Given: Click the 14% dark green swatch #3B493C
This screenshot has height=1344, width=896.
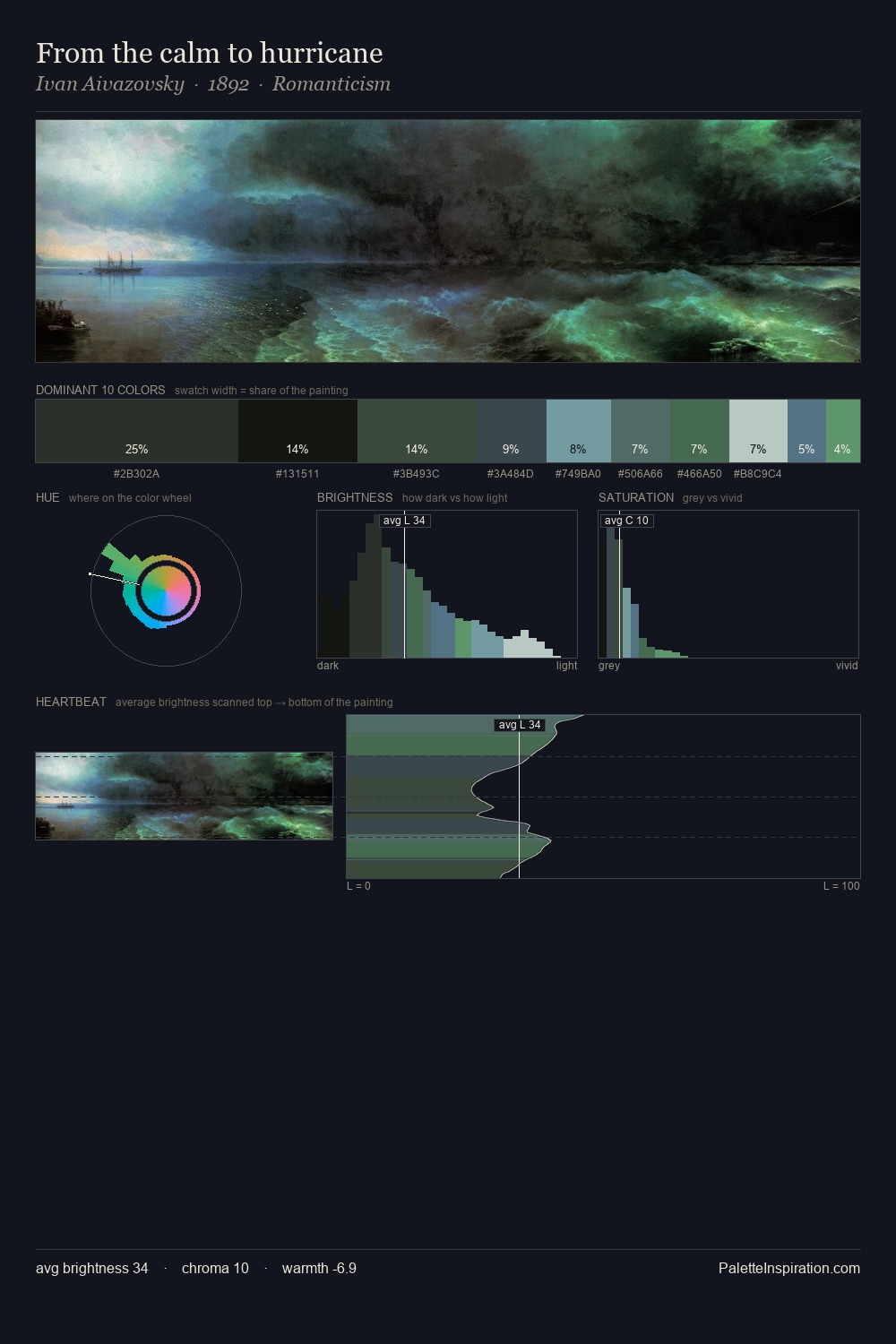Looking at the screenshot, I should click(x=417, y=431).
